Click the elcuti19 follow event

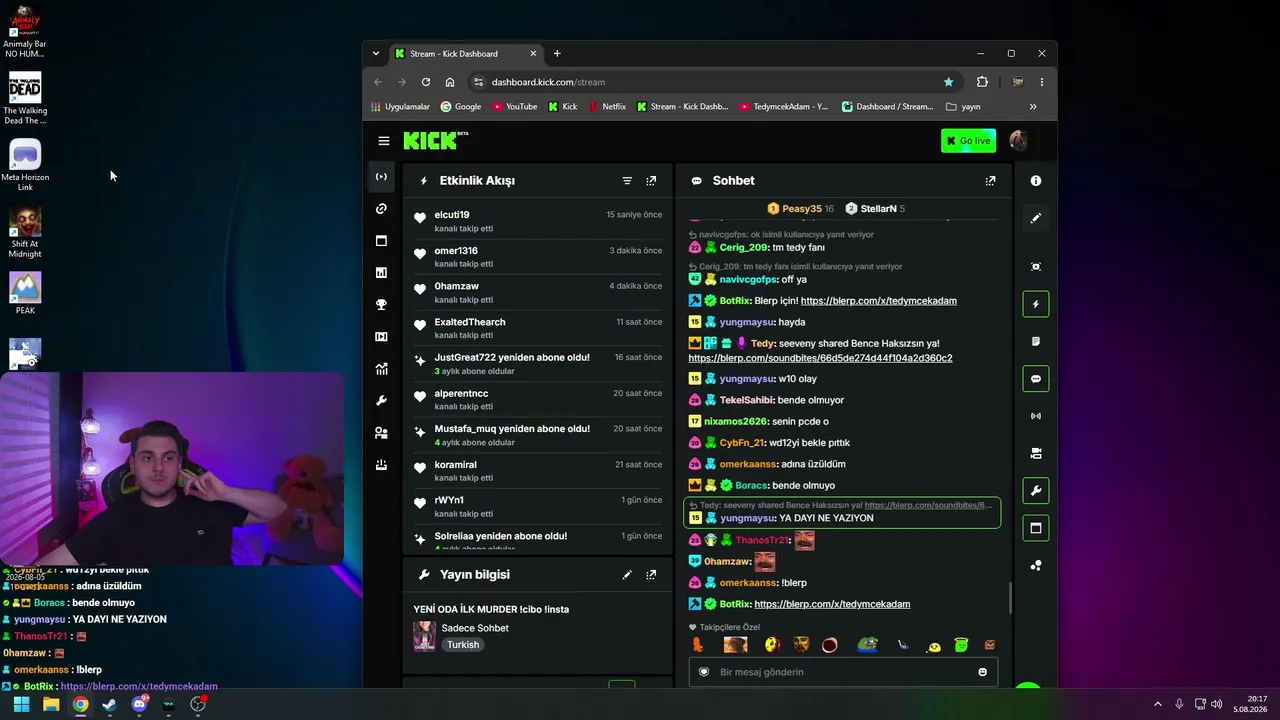point(538,221)
